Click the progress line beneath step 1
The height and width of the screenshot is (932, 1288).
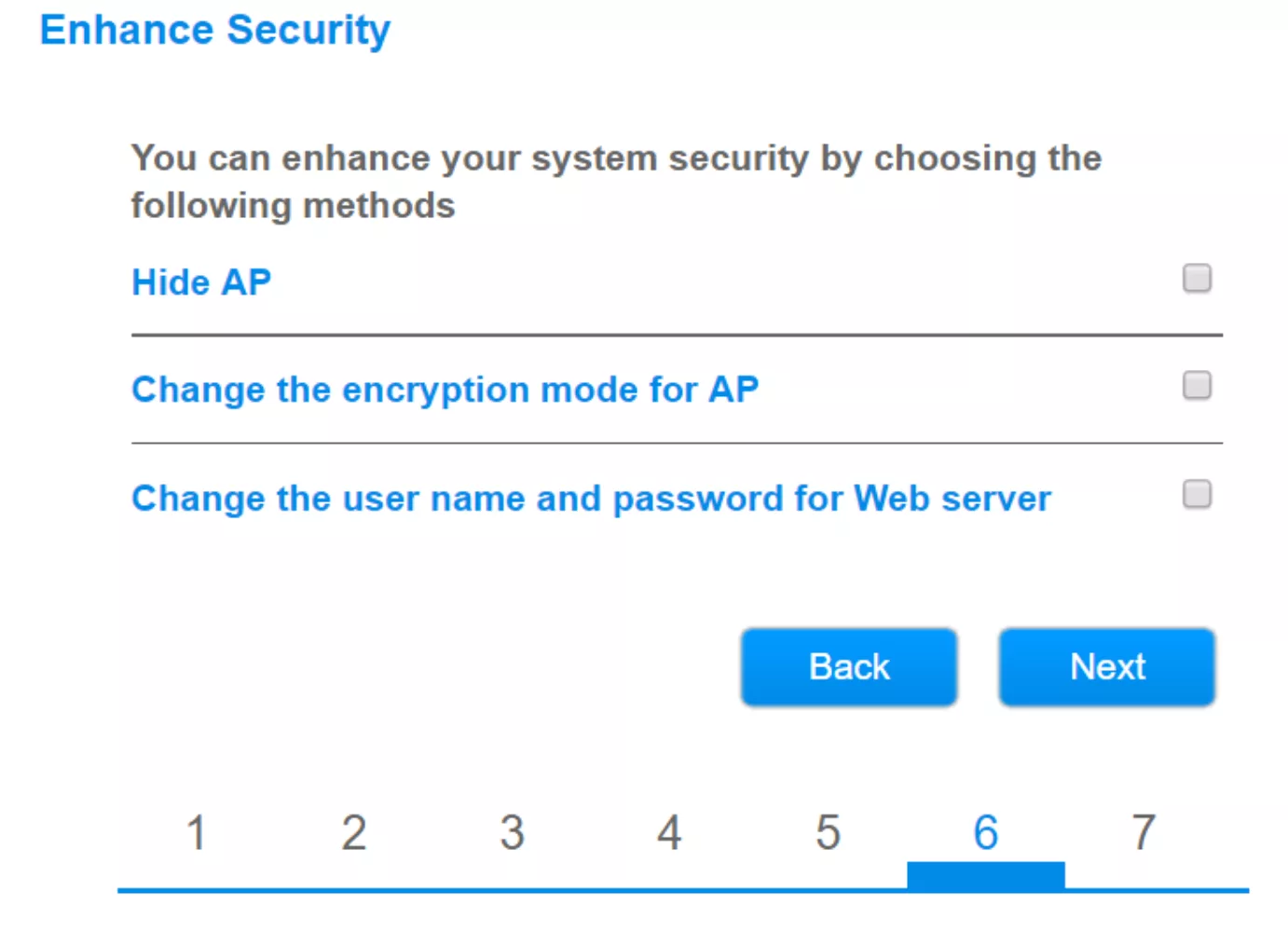pyautogui.click(x=196, y=891)
